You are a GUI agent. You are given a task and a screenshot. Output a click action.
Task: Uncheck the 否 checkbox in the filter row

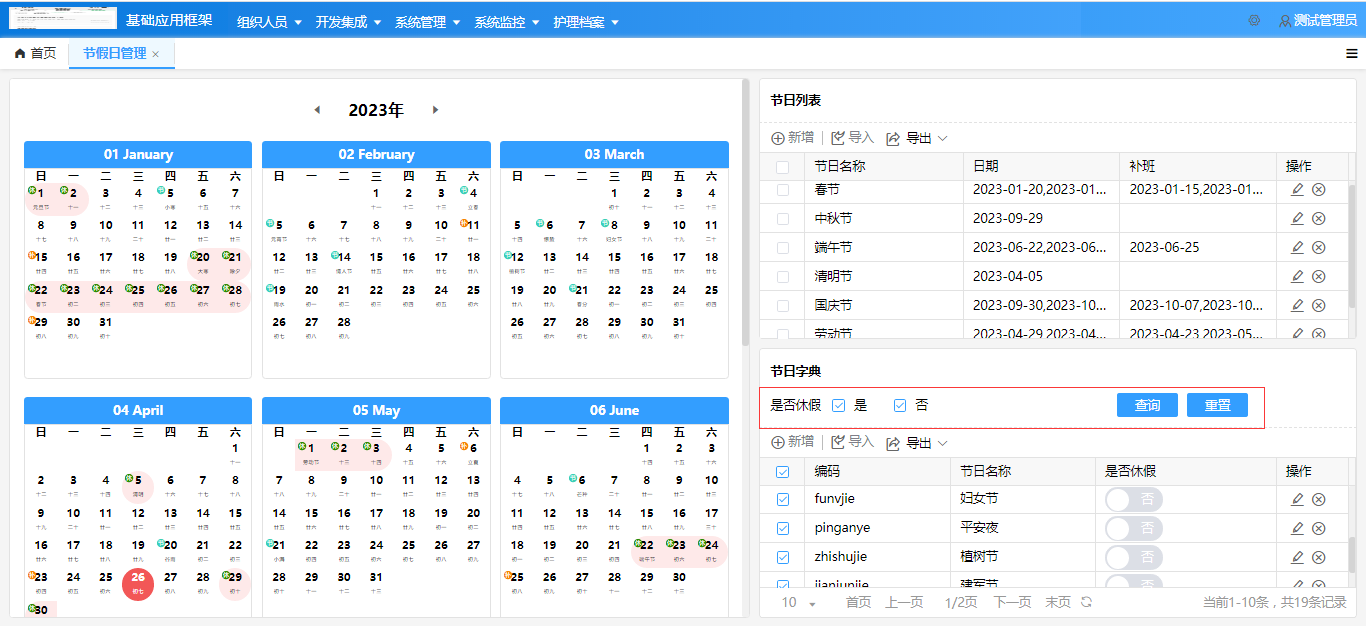[900, 404]
